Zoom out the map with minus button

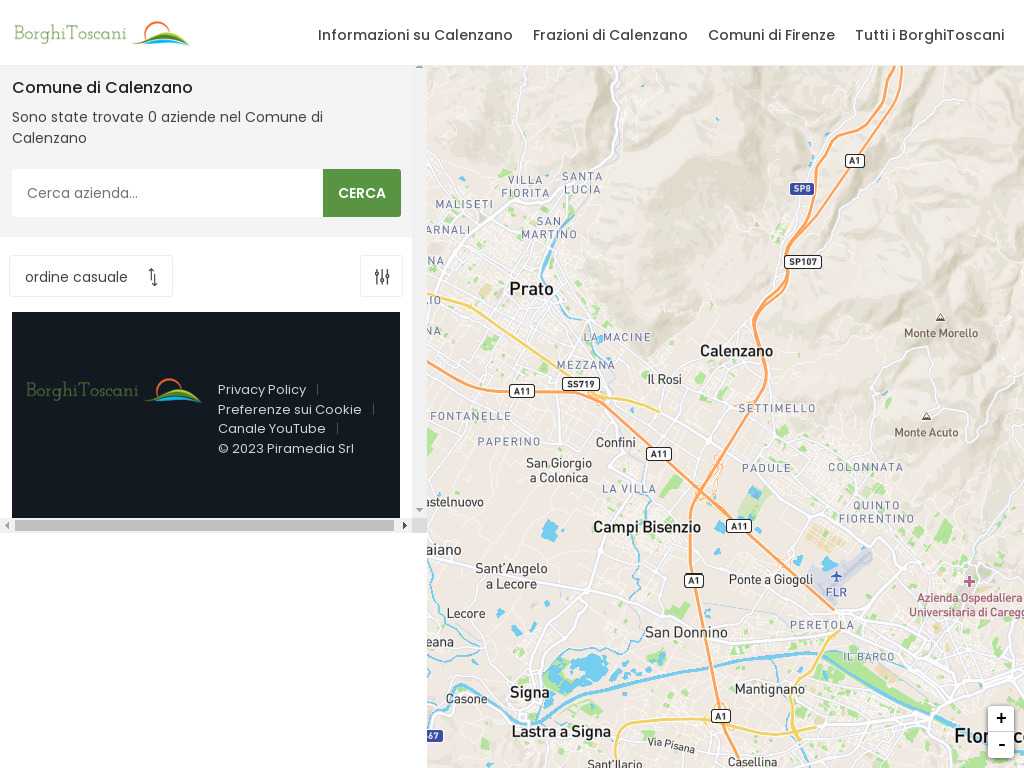(1001, 744)
